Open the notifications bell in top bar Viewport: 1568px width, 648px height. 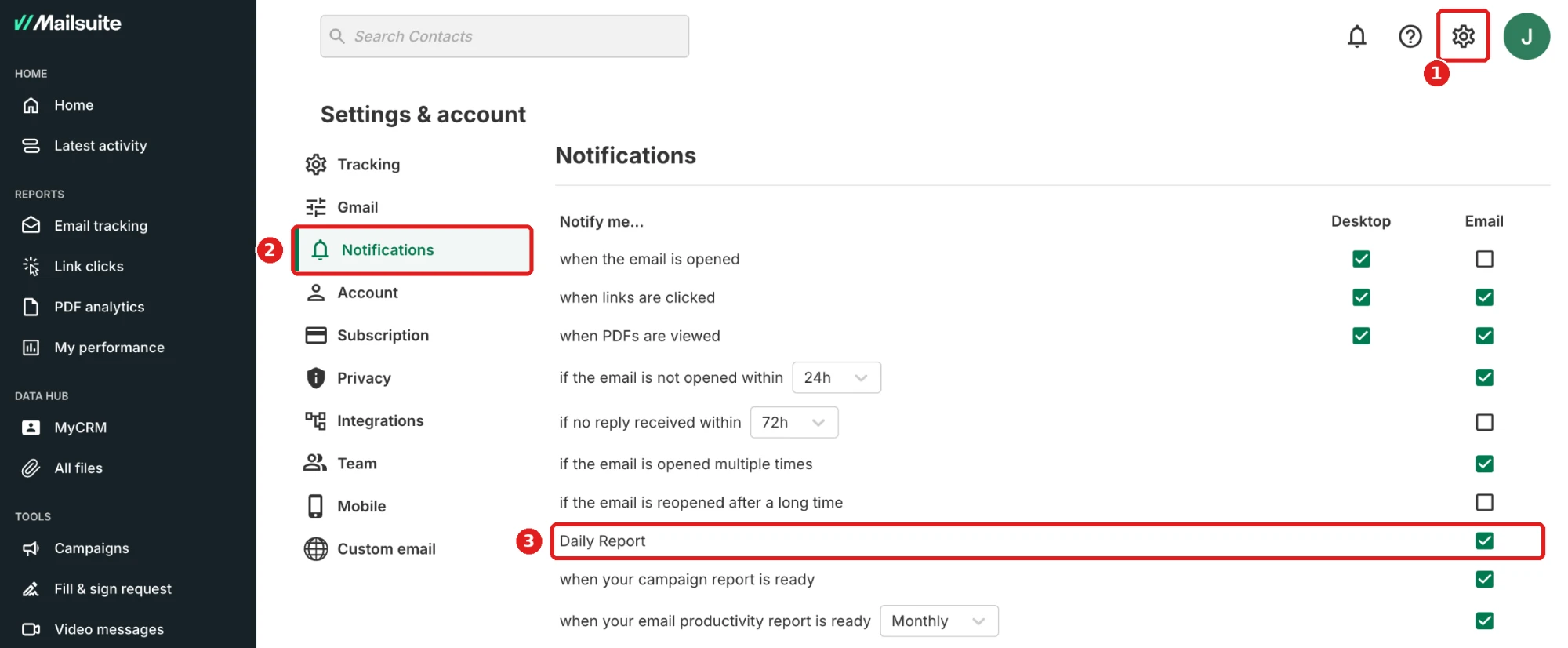1357,36
